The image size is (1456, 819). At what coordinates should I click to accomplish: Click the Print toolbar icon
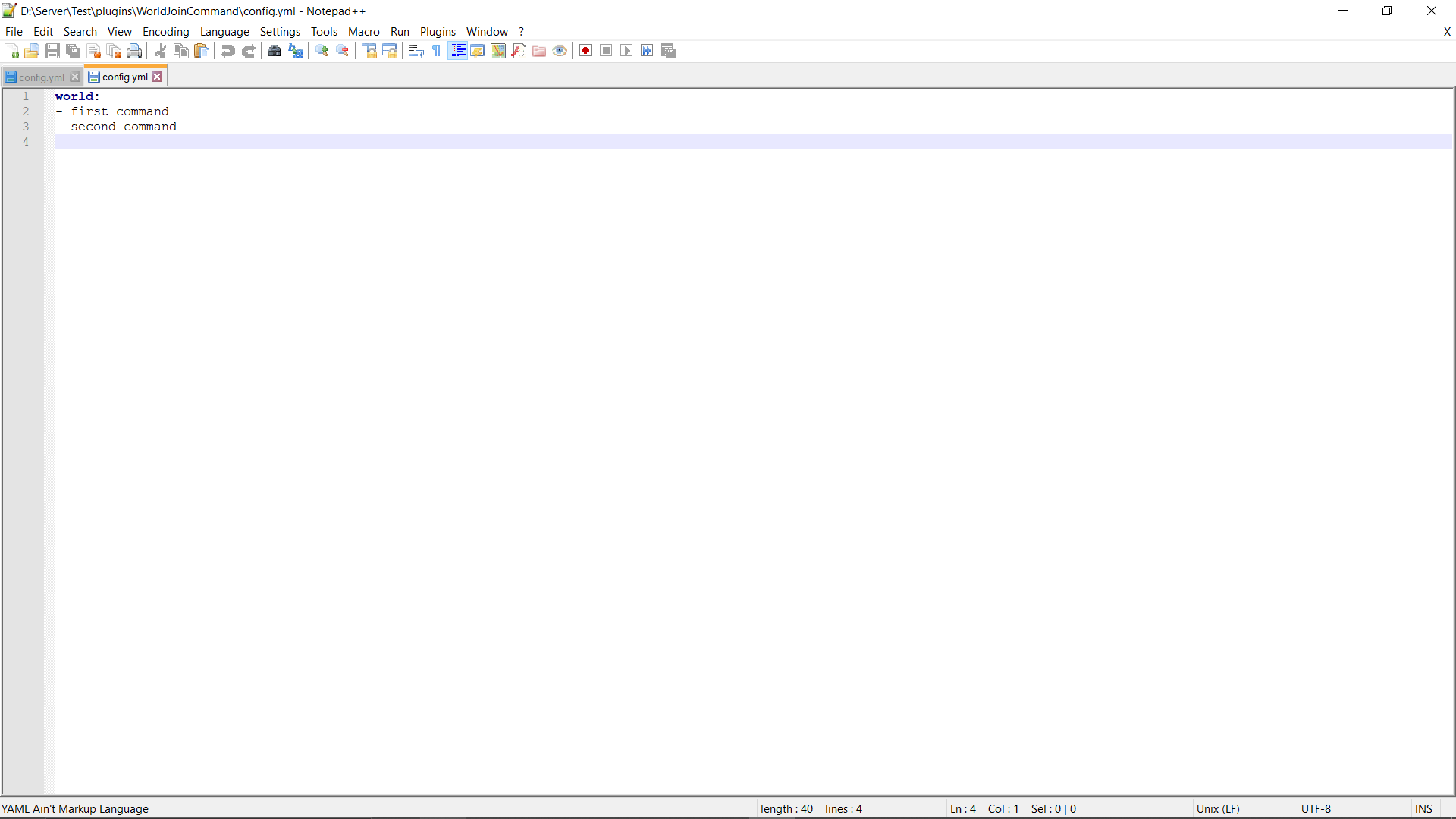click(x=134, y=51)
